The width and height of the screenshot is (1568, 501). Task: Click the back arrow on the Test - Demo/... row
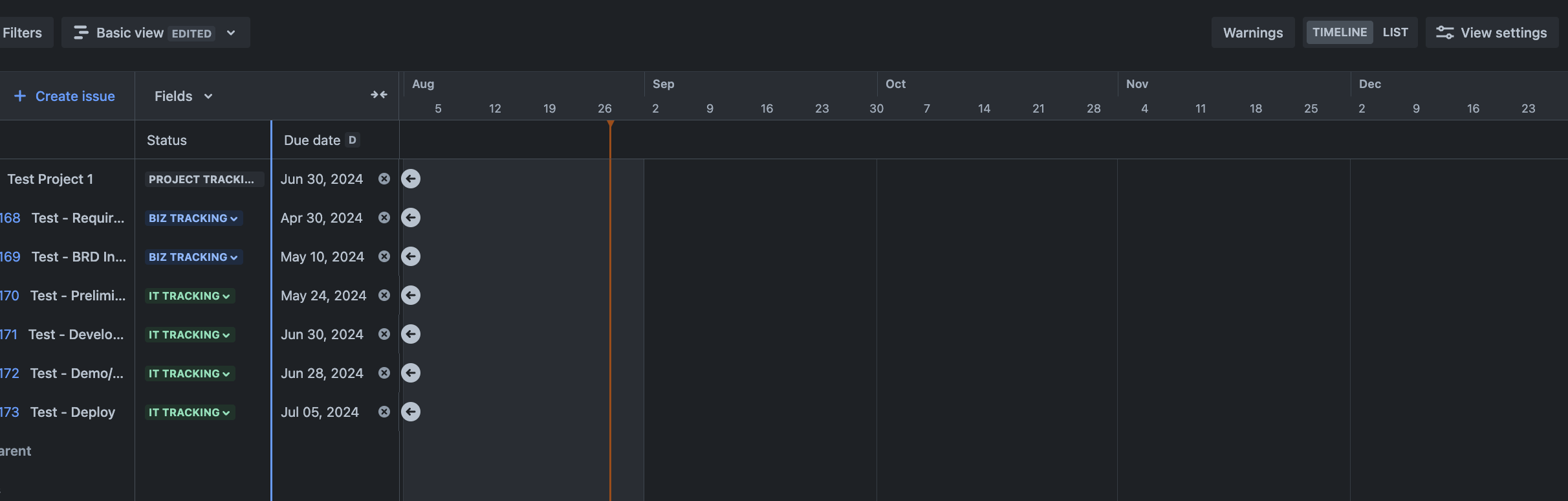411,373
